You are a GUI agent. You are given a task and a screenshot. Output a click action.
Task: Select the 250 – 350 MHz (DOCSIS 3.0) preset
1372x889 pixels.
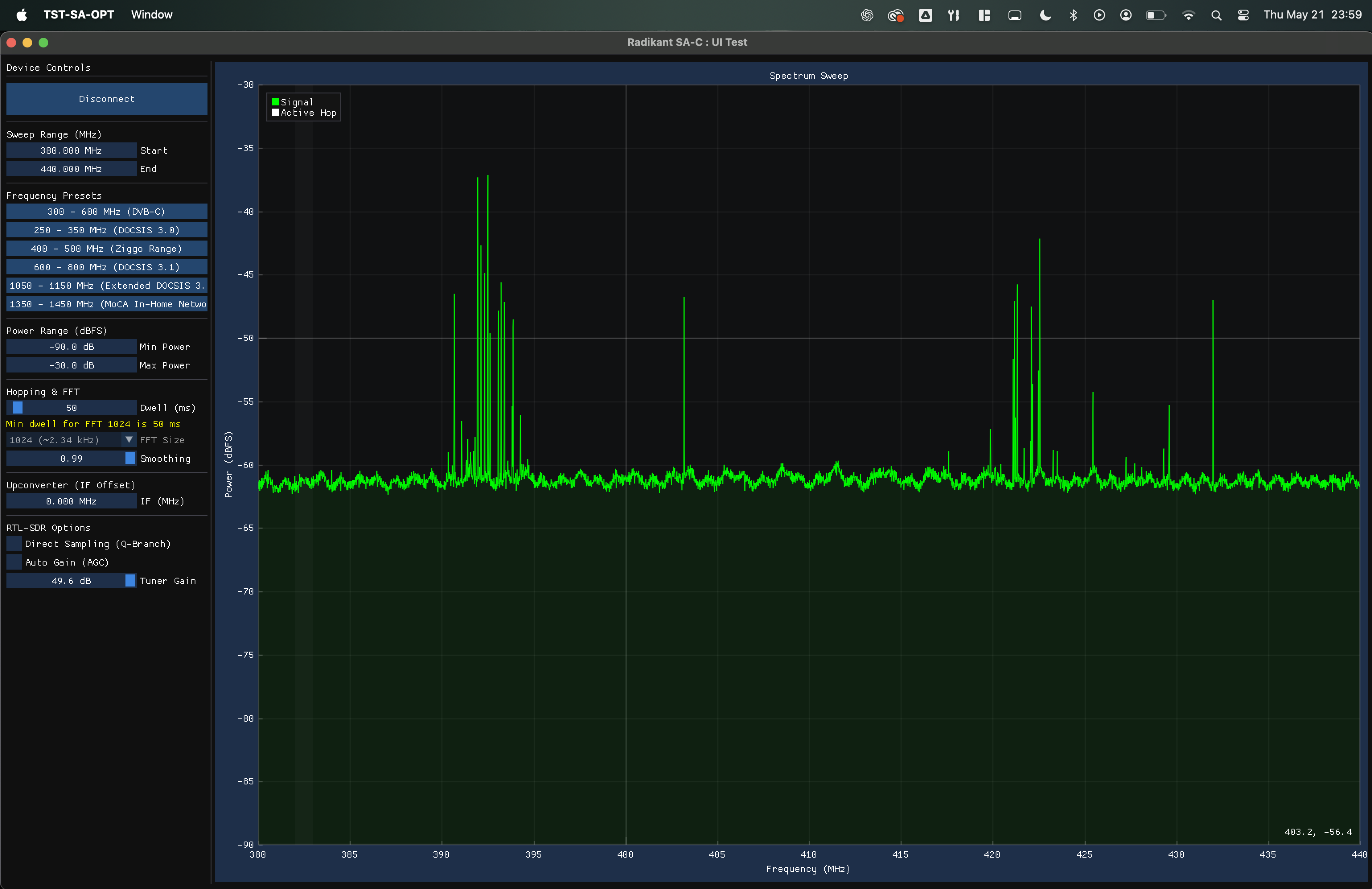(x=107, y=229)
